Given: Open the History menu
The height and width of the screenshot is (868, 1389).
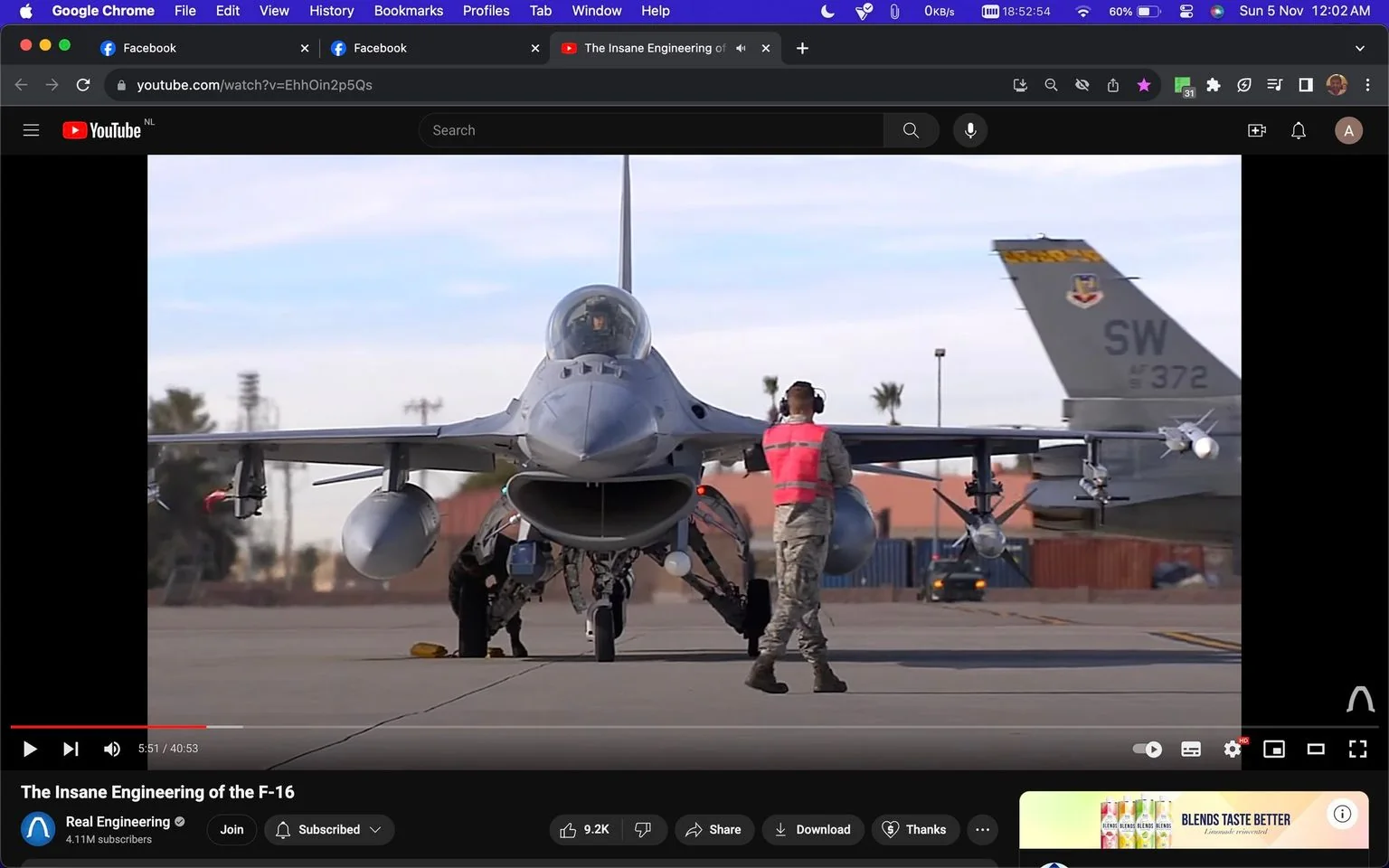Looking at the screenshot, I should [331, 11].
